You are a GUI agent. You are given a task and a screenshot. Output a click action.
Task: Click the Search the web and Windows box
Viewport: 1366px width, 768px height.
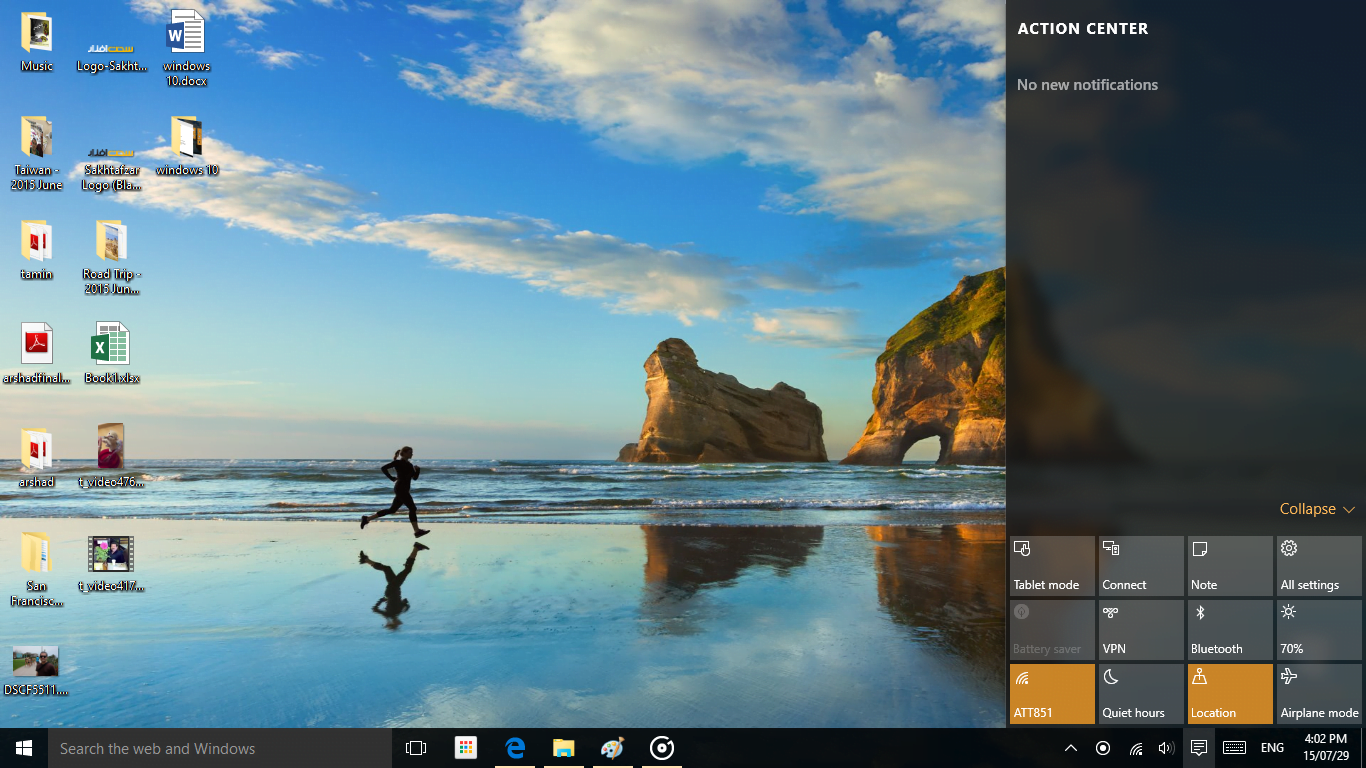[220, 748]
